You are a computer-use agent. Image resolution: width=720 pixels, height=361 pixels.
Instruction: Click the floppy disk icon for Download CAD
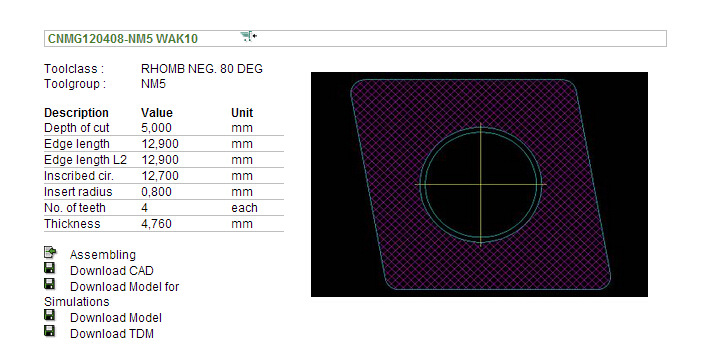tap(50, 268)
